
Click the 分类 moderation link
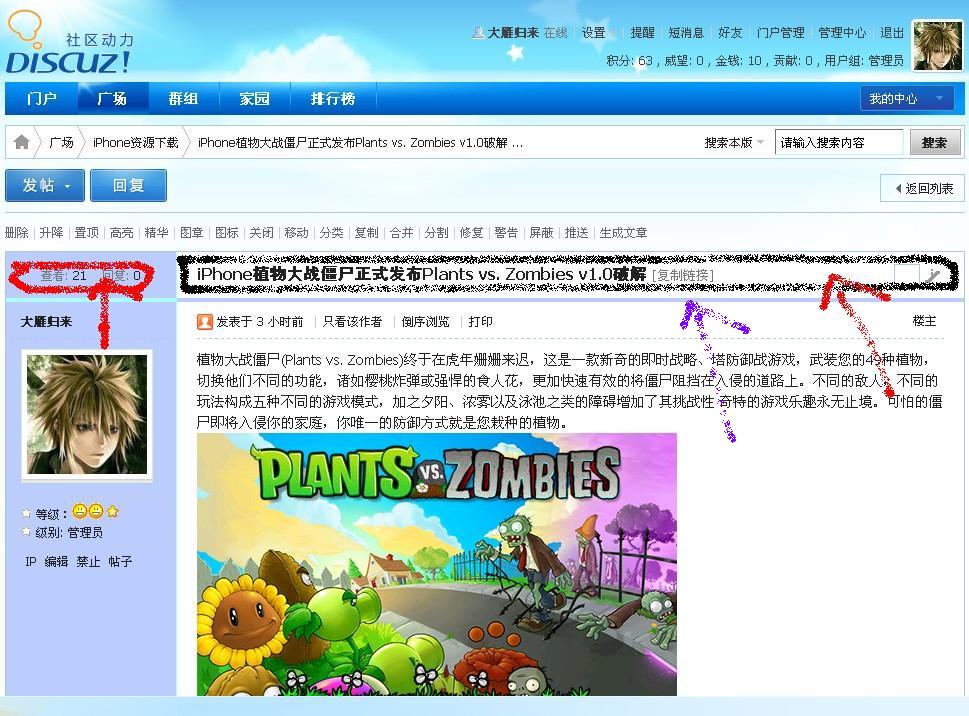[332, 232]
